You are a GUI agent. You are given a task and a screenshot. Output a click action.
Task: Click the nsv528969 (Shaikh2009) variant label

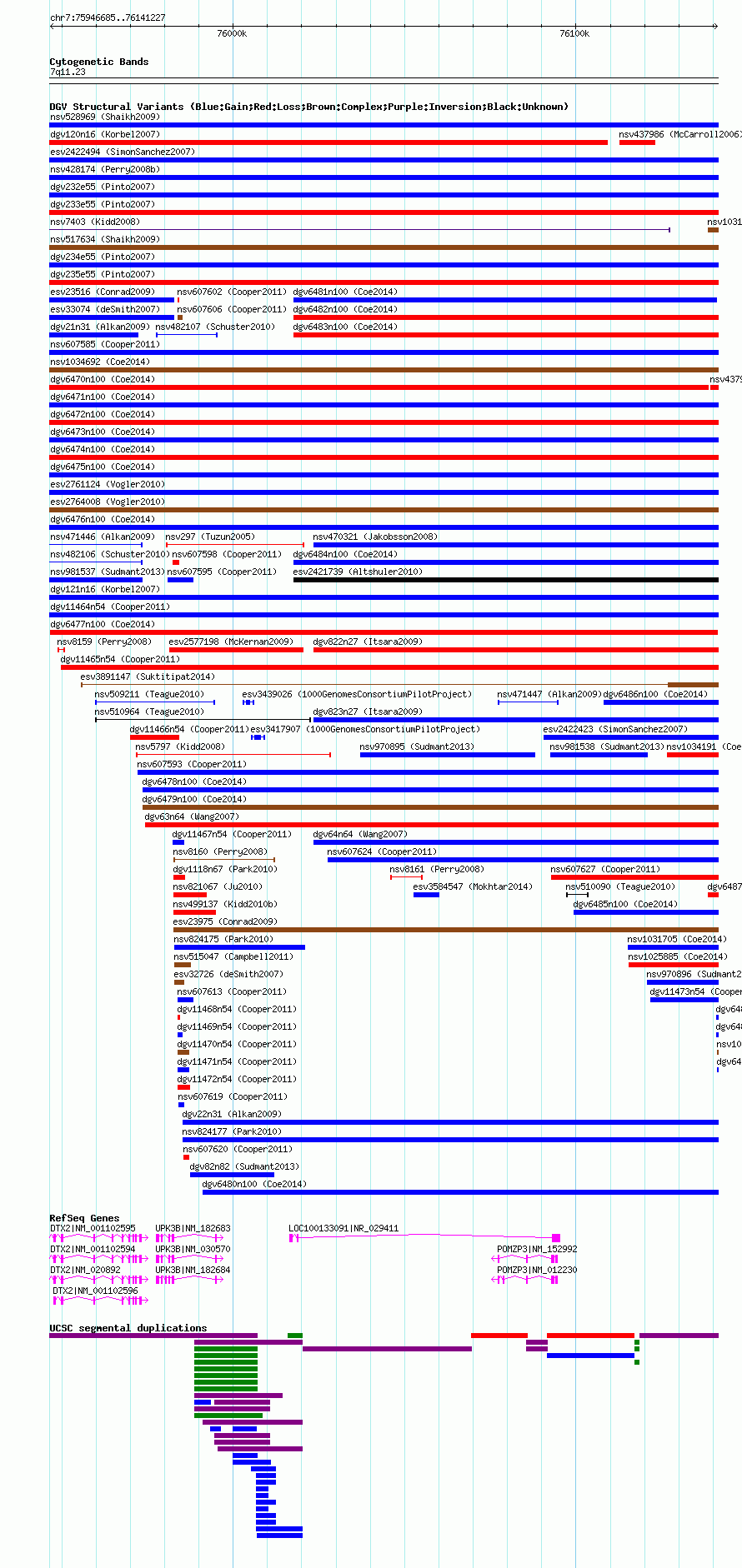104,117
